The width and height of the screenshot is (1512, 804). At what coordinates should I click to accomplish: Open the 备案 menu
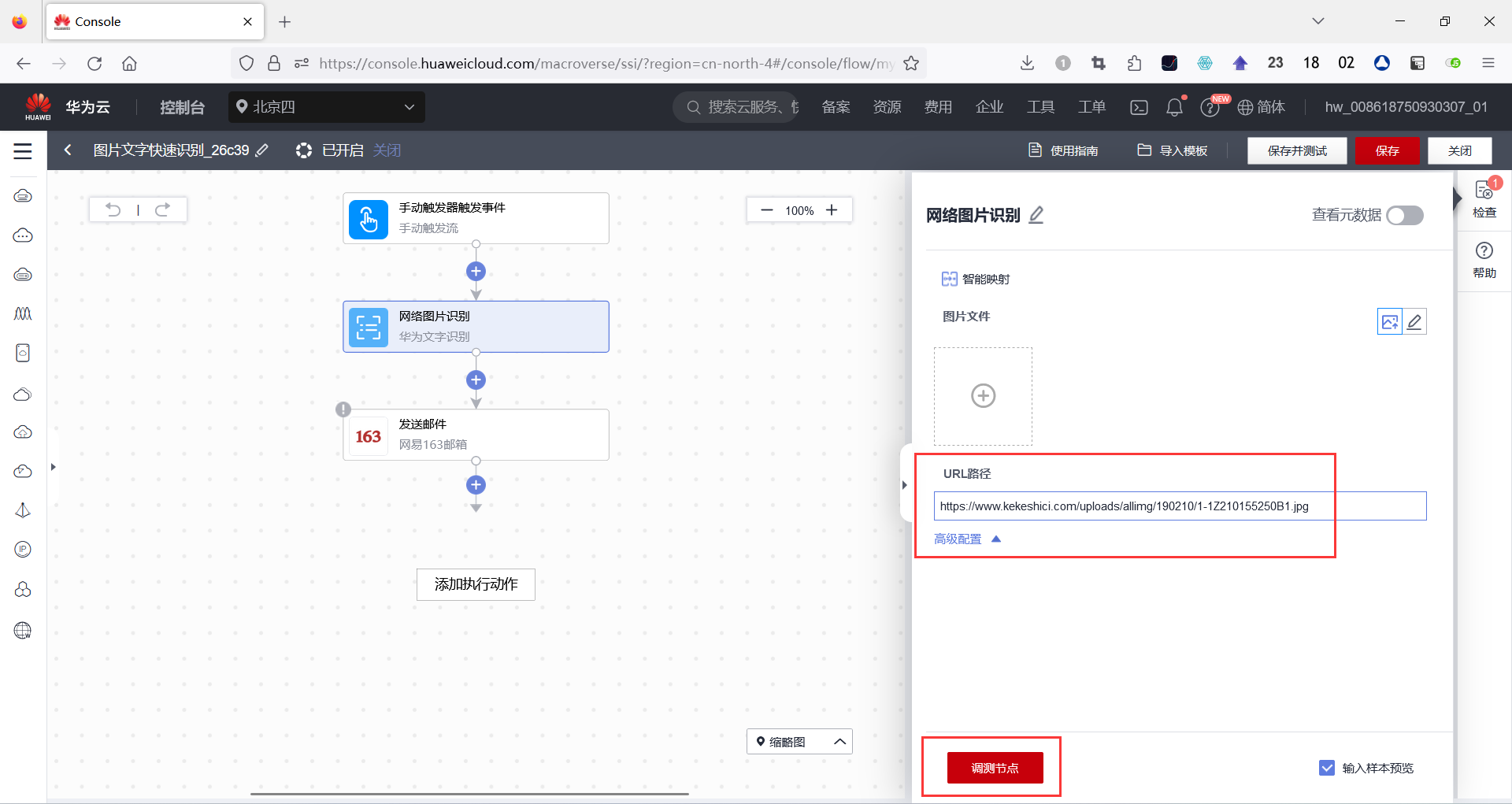836,107
